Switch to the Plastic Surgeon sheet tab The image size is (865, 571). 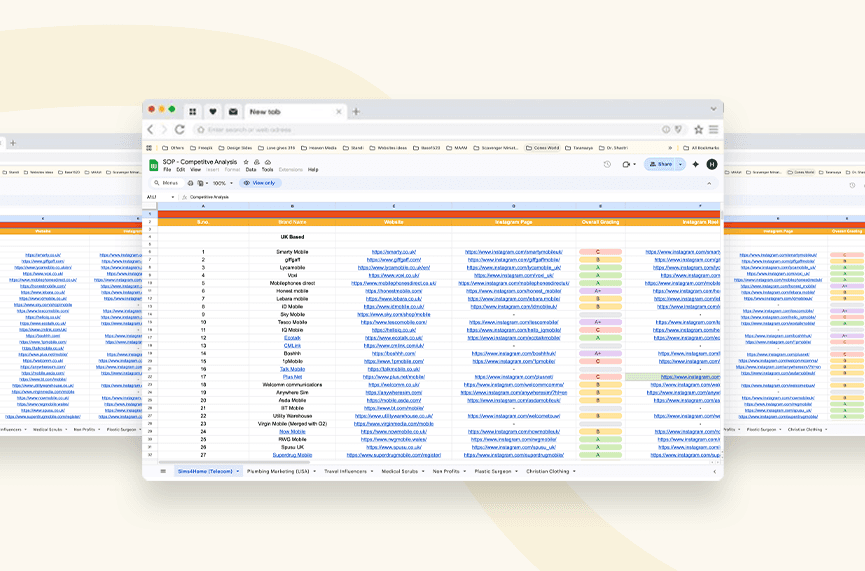[x=493, y=471]
